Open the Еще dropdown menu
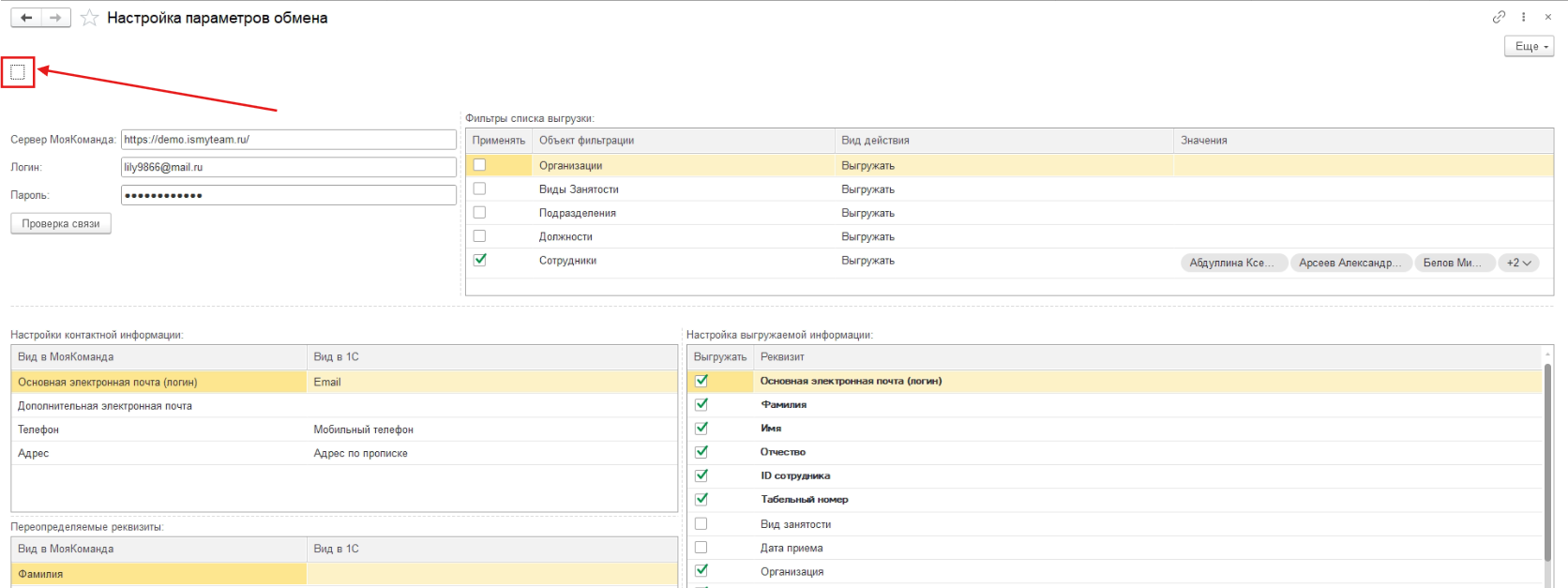 [x=1530, y=46]
